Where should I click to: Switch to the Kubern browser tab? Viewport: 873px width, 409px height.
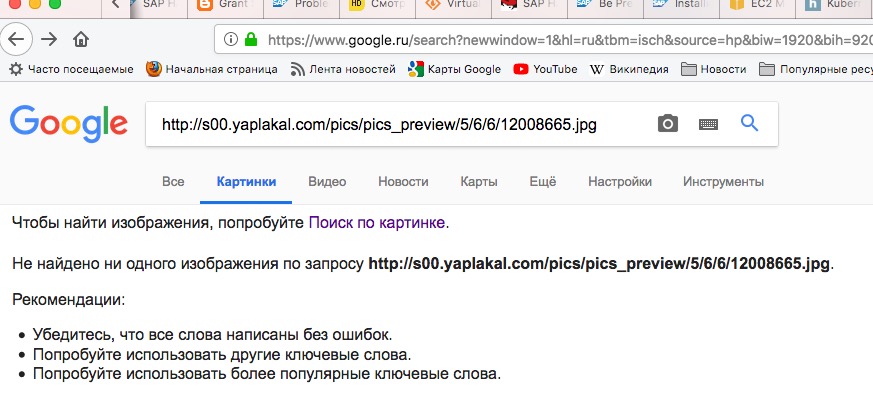[833, 6]
